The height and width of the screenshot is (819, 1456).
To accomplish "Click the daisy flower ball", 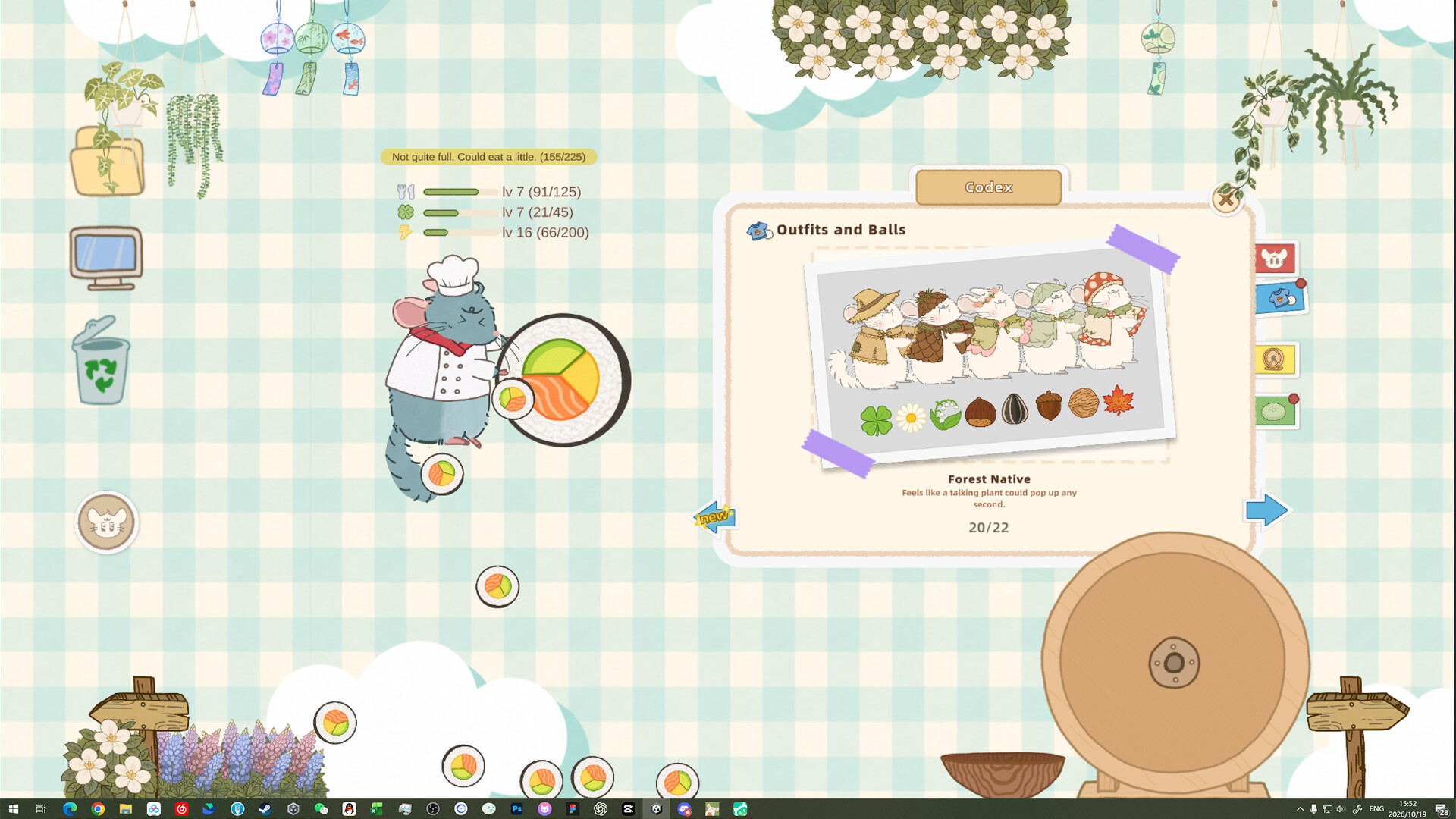I will tap(911, 417).
